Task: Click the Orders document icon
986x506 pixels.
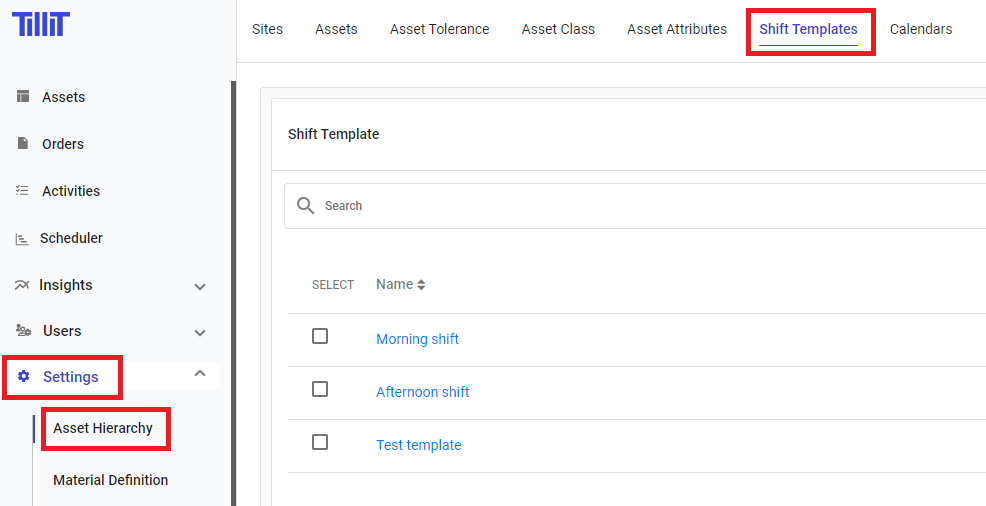Action: click(x=23, y=144)
